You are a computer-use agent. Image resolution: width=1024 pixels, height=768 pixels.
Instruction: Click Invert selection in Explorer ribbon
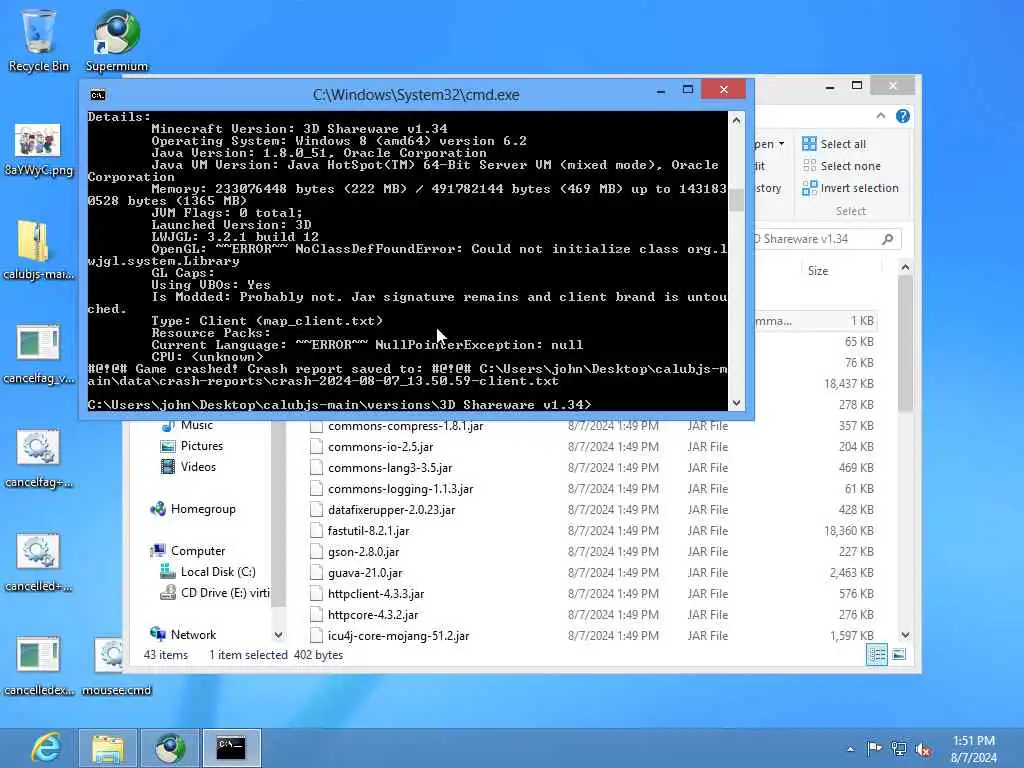tap(850, 188)
